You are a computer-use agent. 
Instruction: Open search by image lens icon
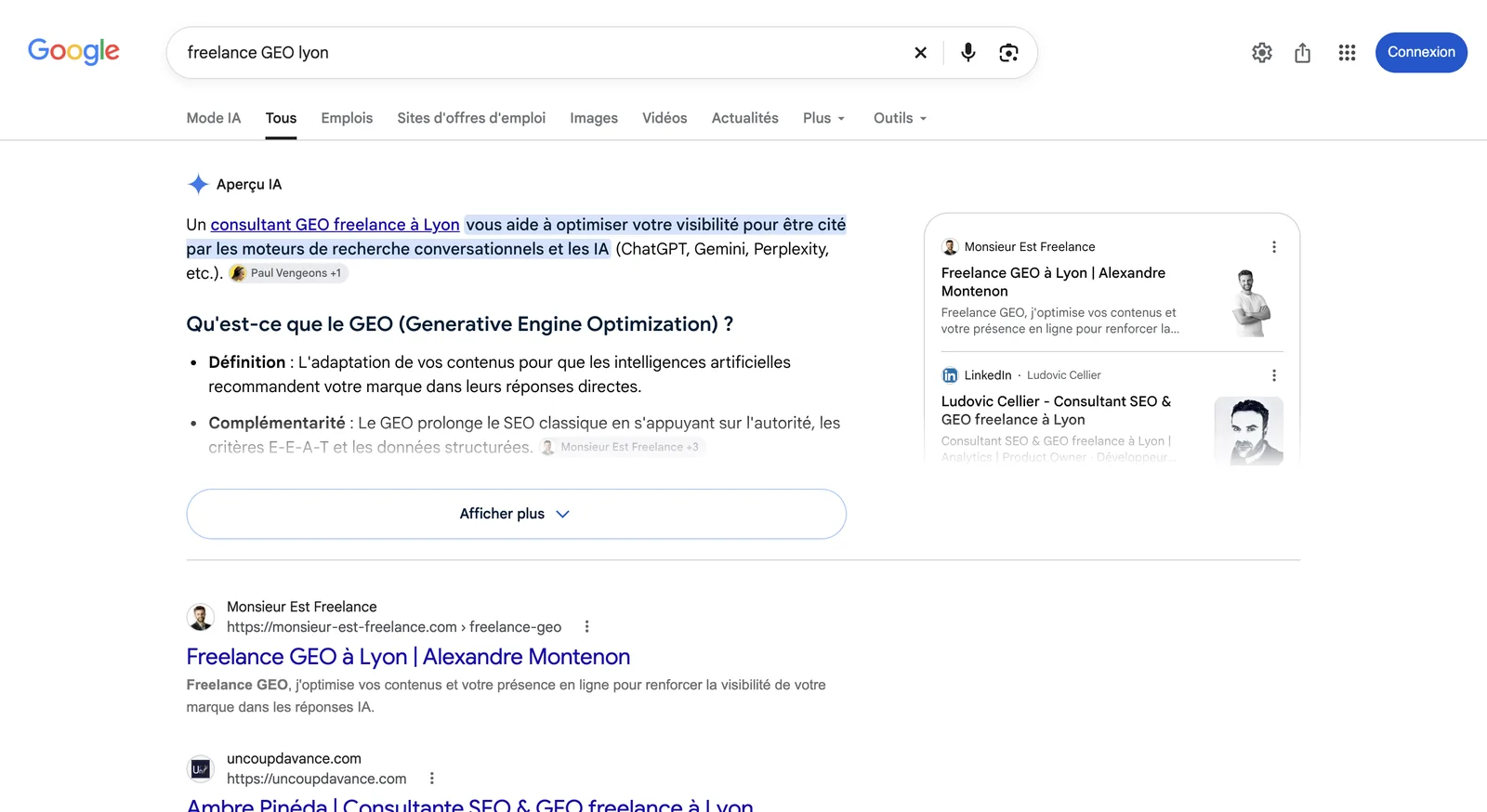coord(1008,53)
